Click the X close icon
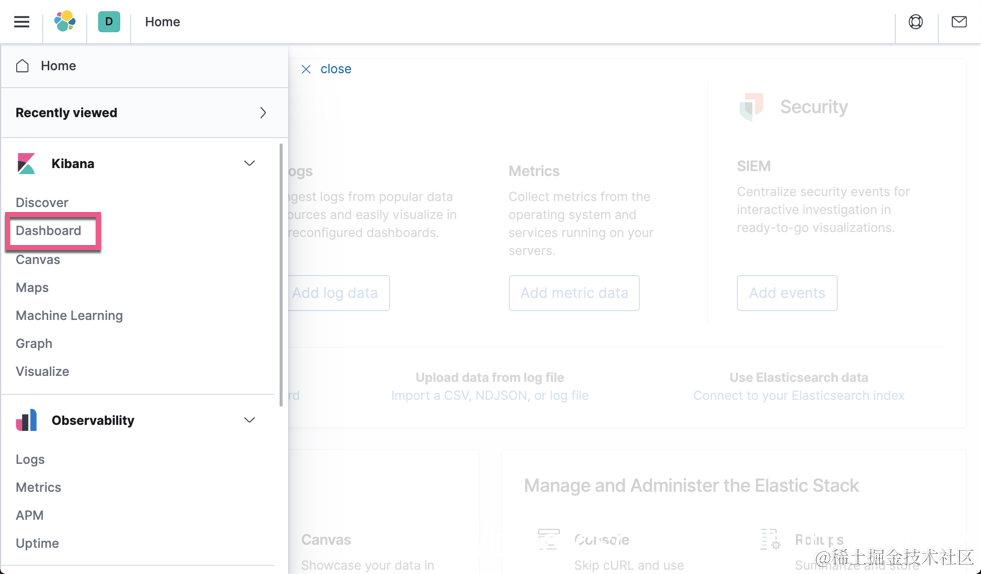This screenshot has height=574, width=981. tap(306, 69)
